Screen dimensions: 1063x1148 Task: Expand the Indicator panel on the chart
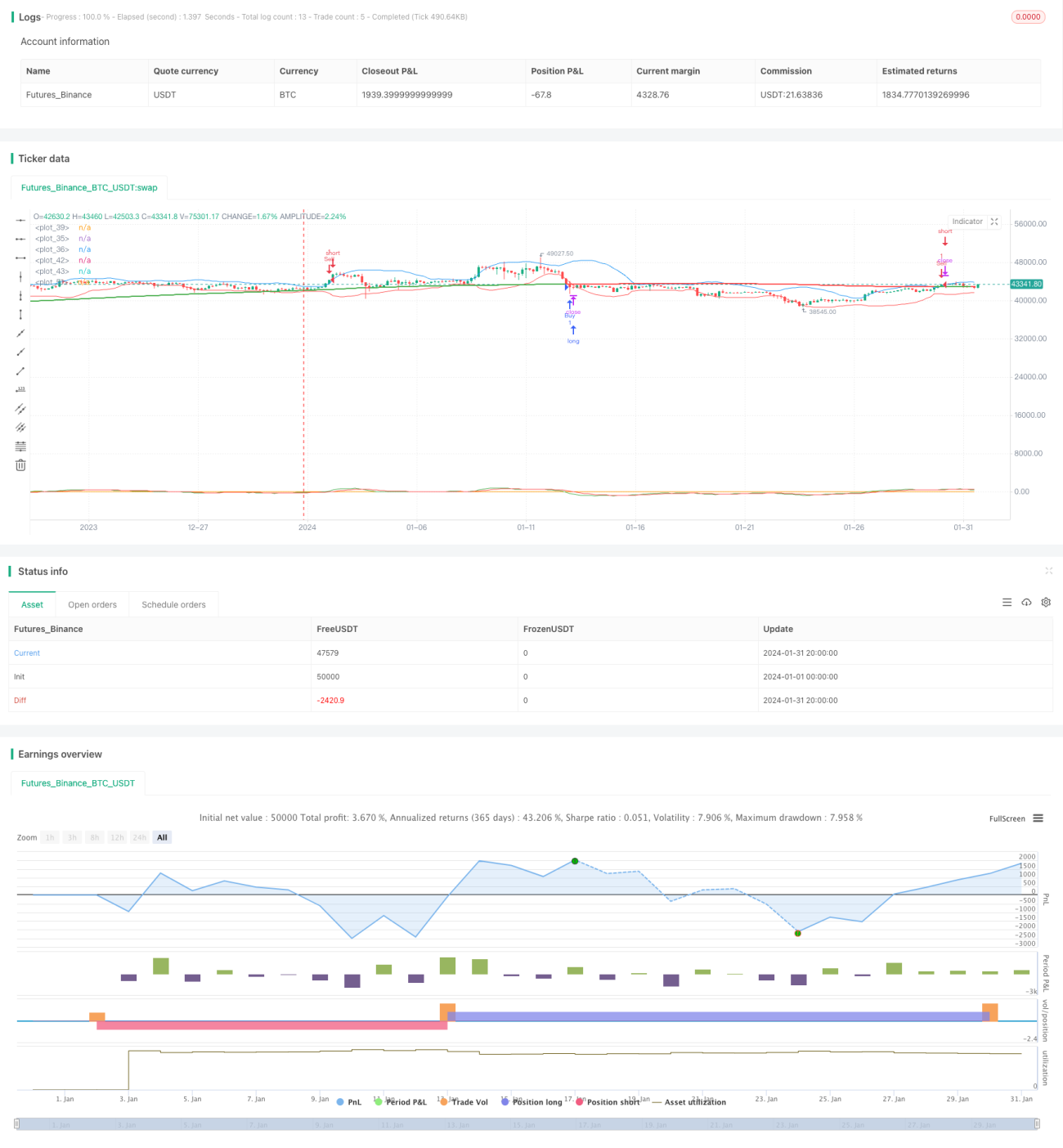(x=994, y=222)
